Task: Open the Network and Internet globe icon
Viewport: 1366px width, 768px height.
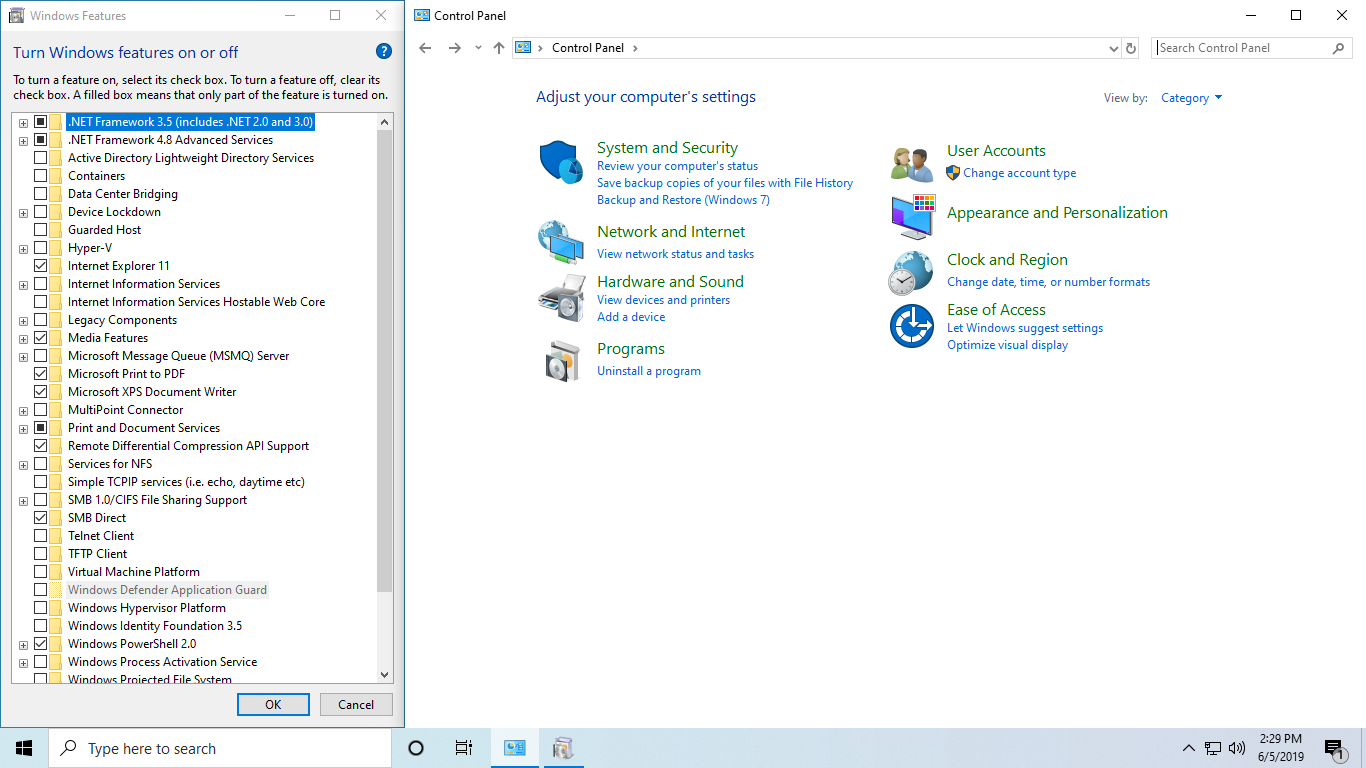Action: tap(561, 242)
